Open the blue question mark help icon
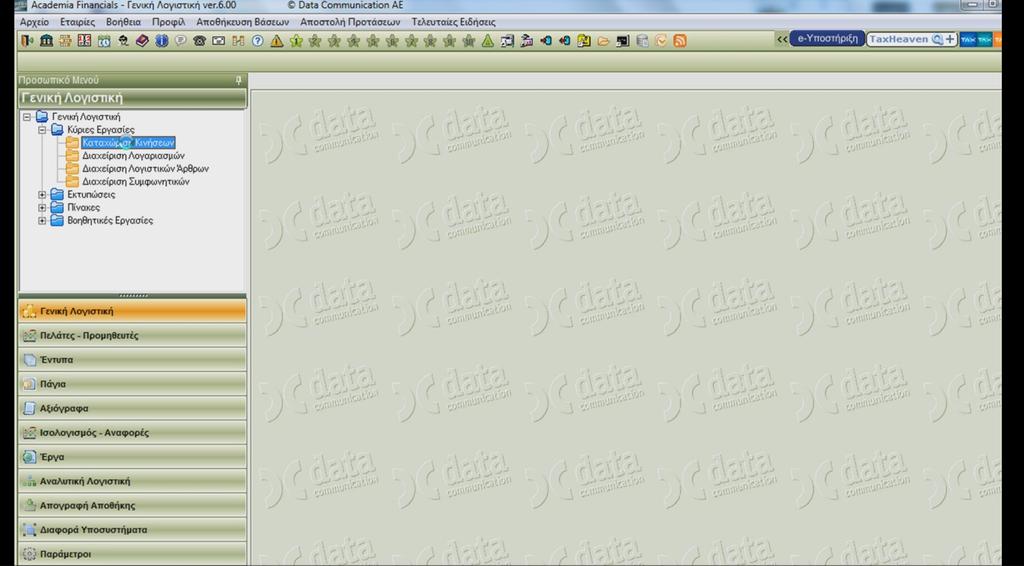This screenshot has width=1024, height=566. [x=257, y=40]
